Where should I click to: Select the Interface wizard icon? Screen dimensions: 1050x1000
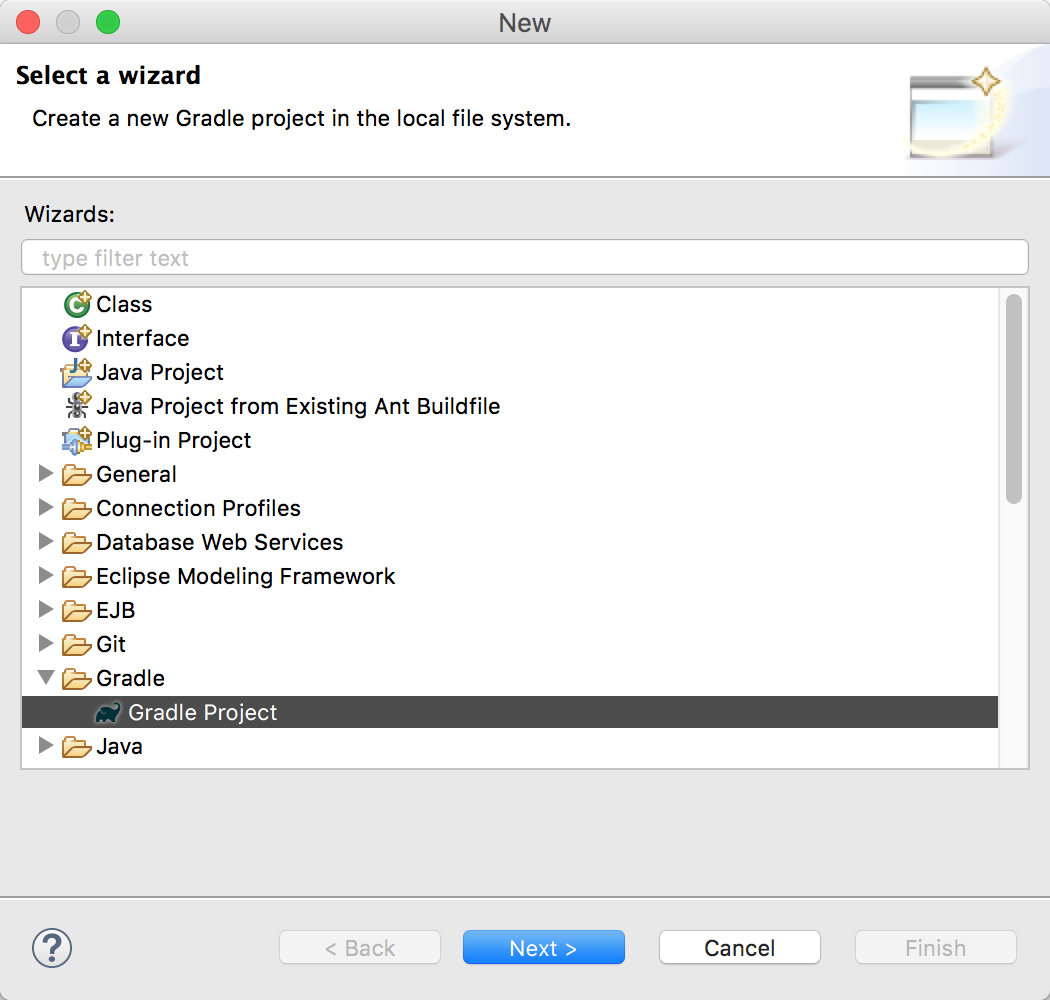coord(77,338)
